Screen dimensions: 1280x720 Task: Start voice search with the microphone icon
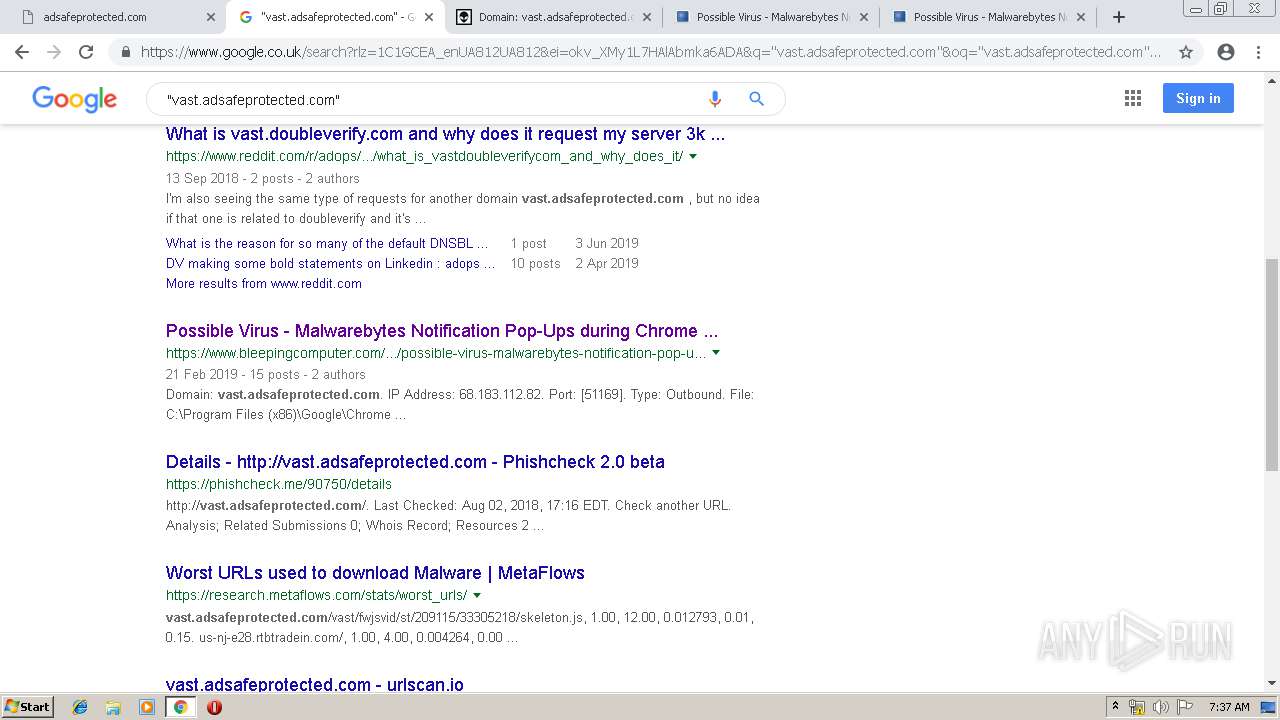coord(714,99)
